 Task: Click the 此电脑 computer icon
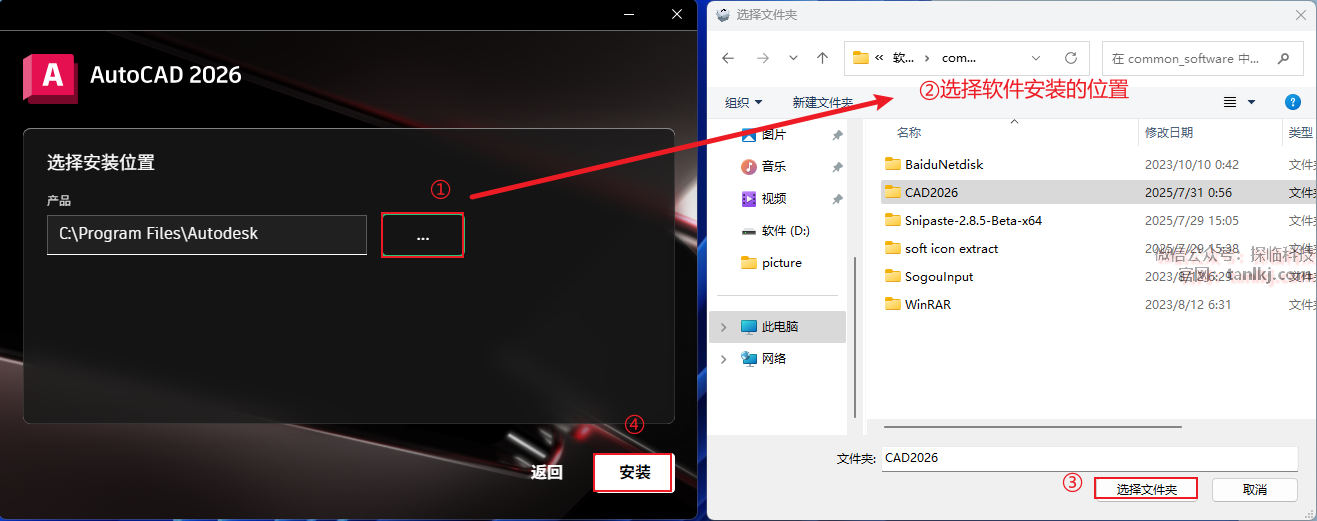748,326
